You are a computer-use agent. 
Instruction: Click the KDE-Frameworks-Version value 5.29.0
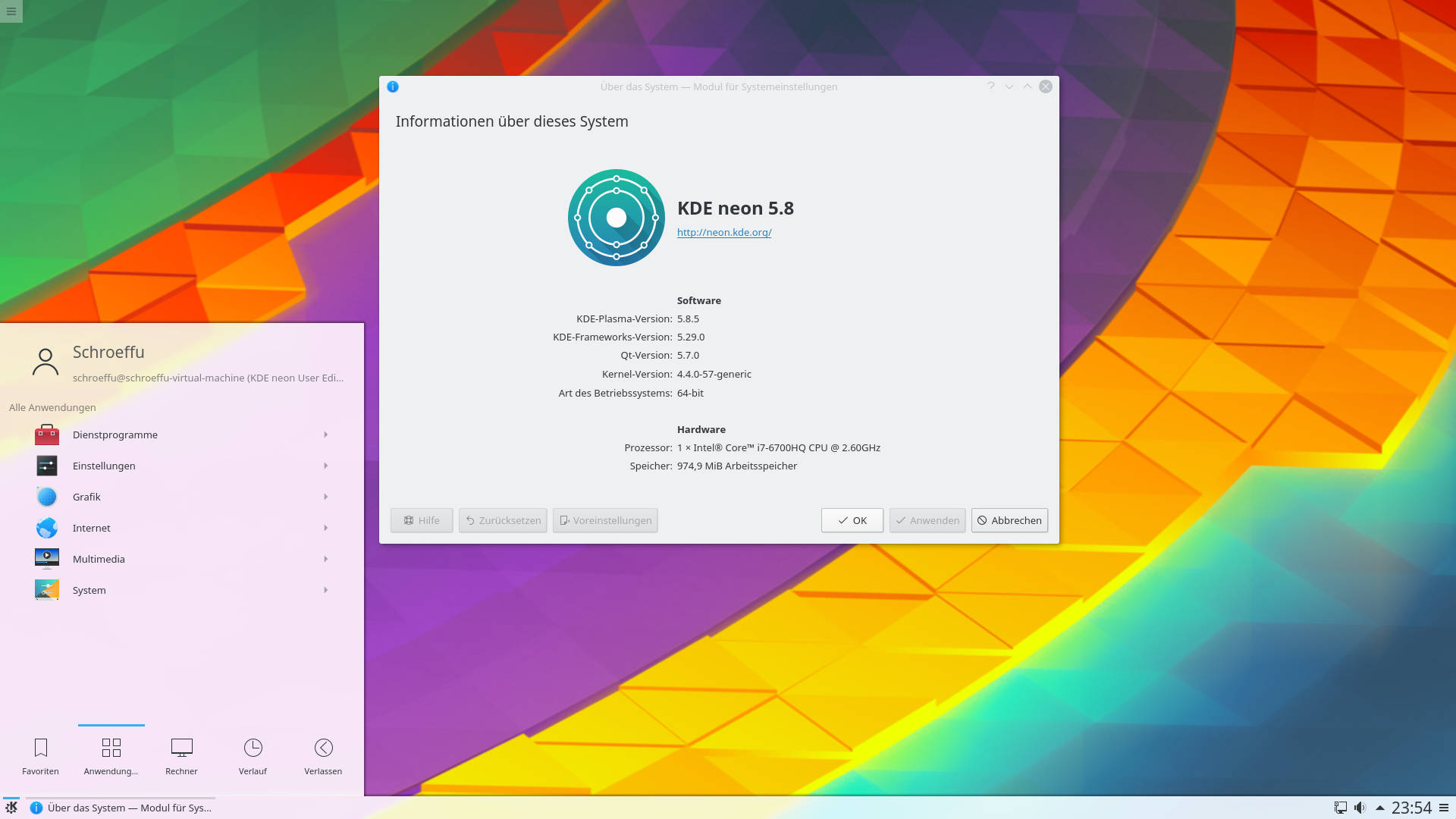691,337
